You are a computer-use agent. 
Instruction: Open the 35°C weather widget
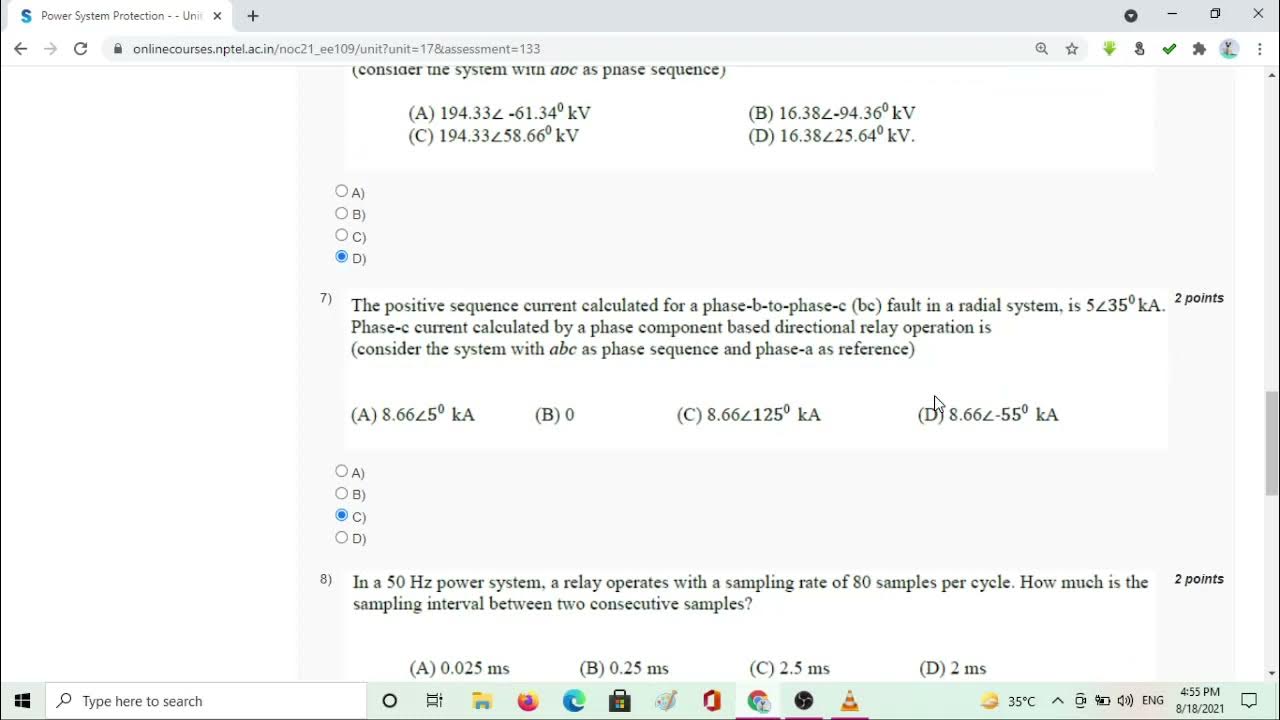click(x=1008, y=701)
